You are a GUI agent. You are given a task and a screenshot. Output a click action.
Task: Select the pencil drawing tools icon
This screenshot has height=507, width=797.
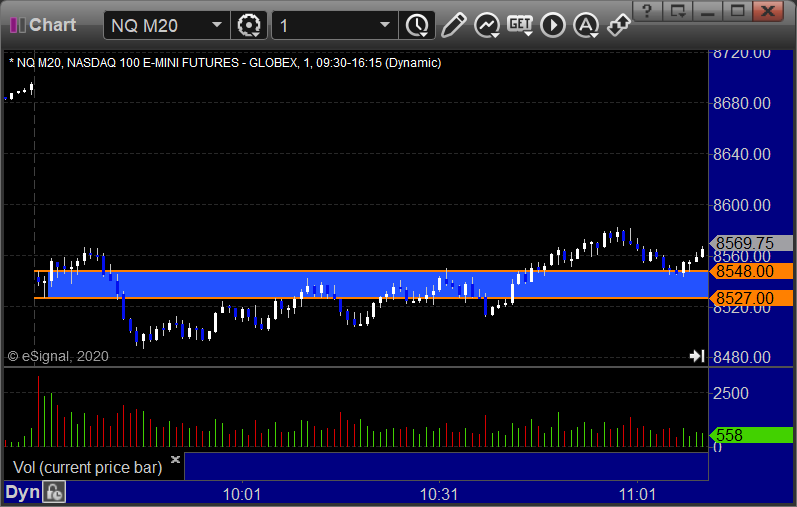pos(453,25)
